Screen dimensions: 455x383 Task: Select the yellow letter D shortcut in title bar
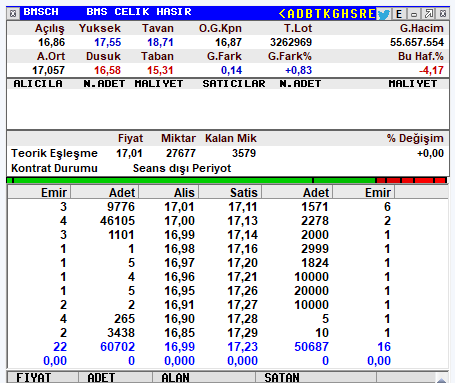300,14
